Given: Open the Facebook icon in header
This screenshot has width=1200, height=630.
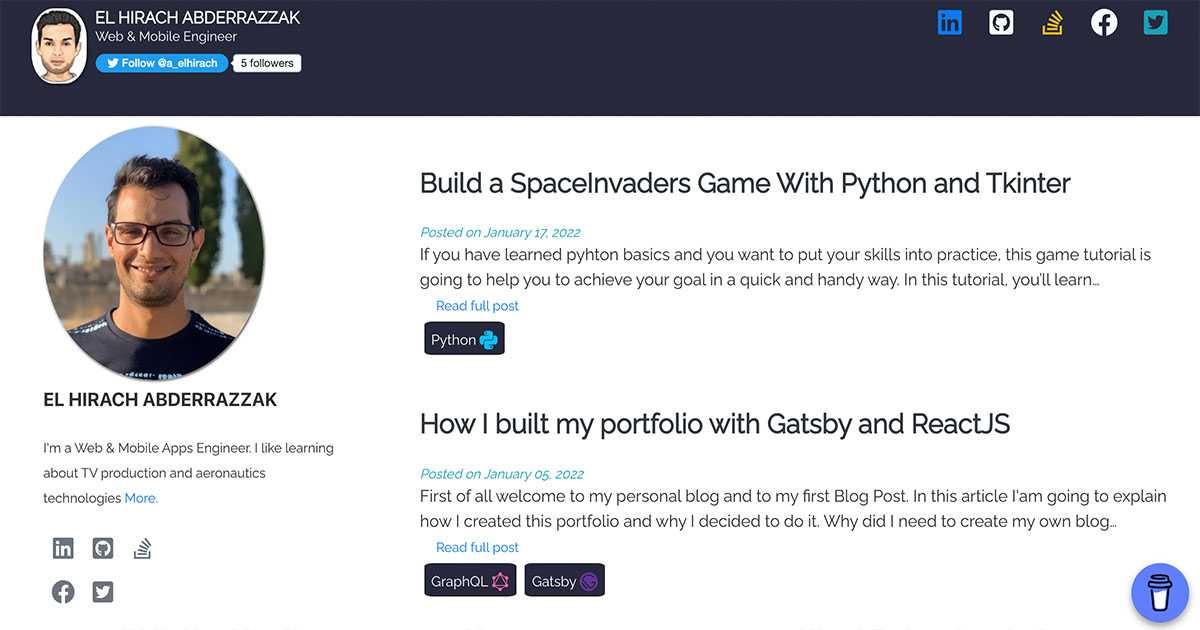Looking at the screenshot, I should tap(1104, 22).
